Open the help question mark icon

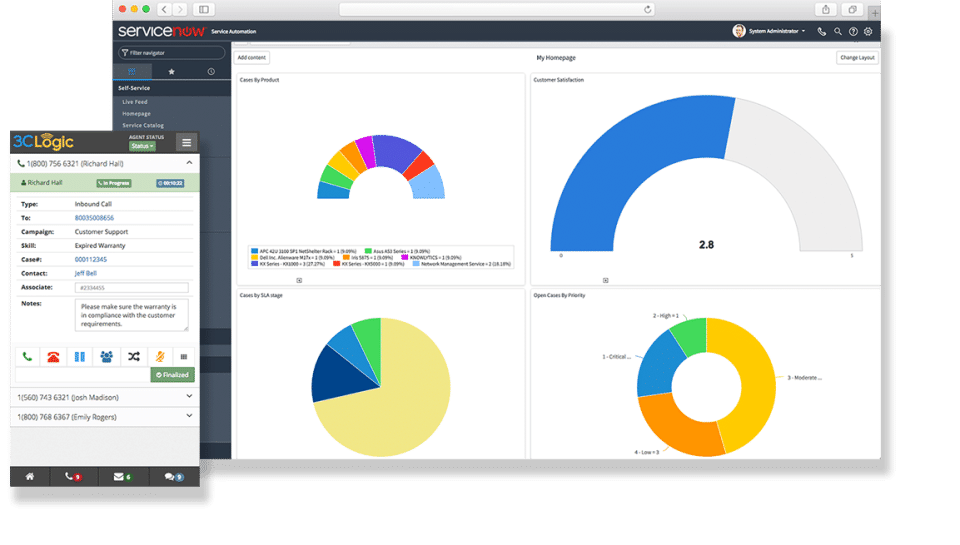tap(853, 31)
